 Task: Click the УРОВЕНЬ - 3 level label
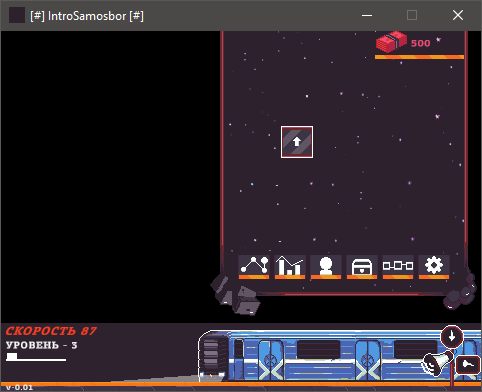point(42,345)
